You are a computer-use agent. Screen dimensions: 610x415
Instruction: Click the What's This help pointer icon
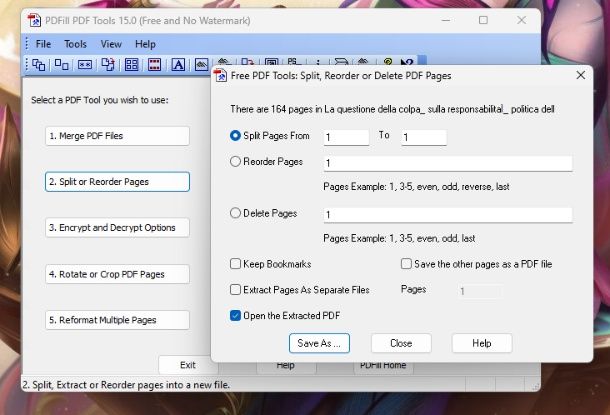coord(407,62)
